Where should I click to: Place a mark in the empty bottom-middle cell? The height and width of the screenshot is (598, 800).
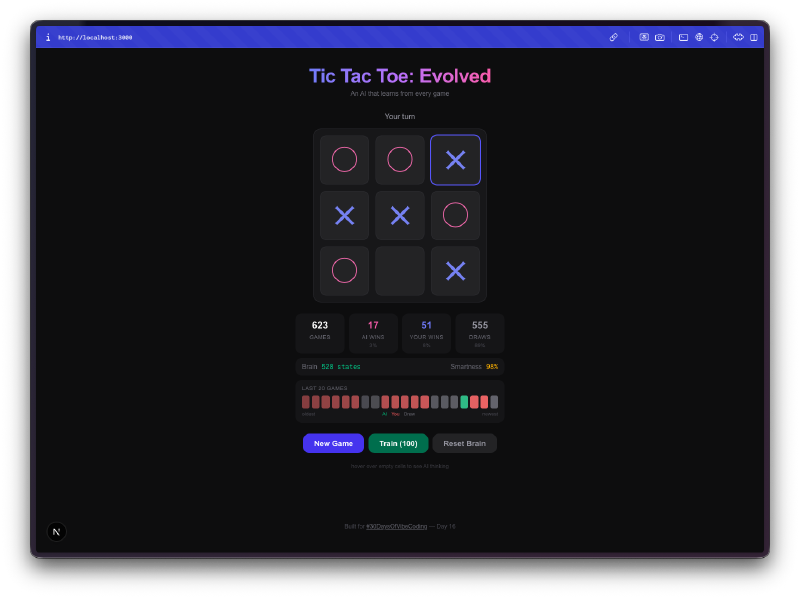(400, 271)
